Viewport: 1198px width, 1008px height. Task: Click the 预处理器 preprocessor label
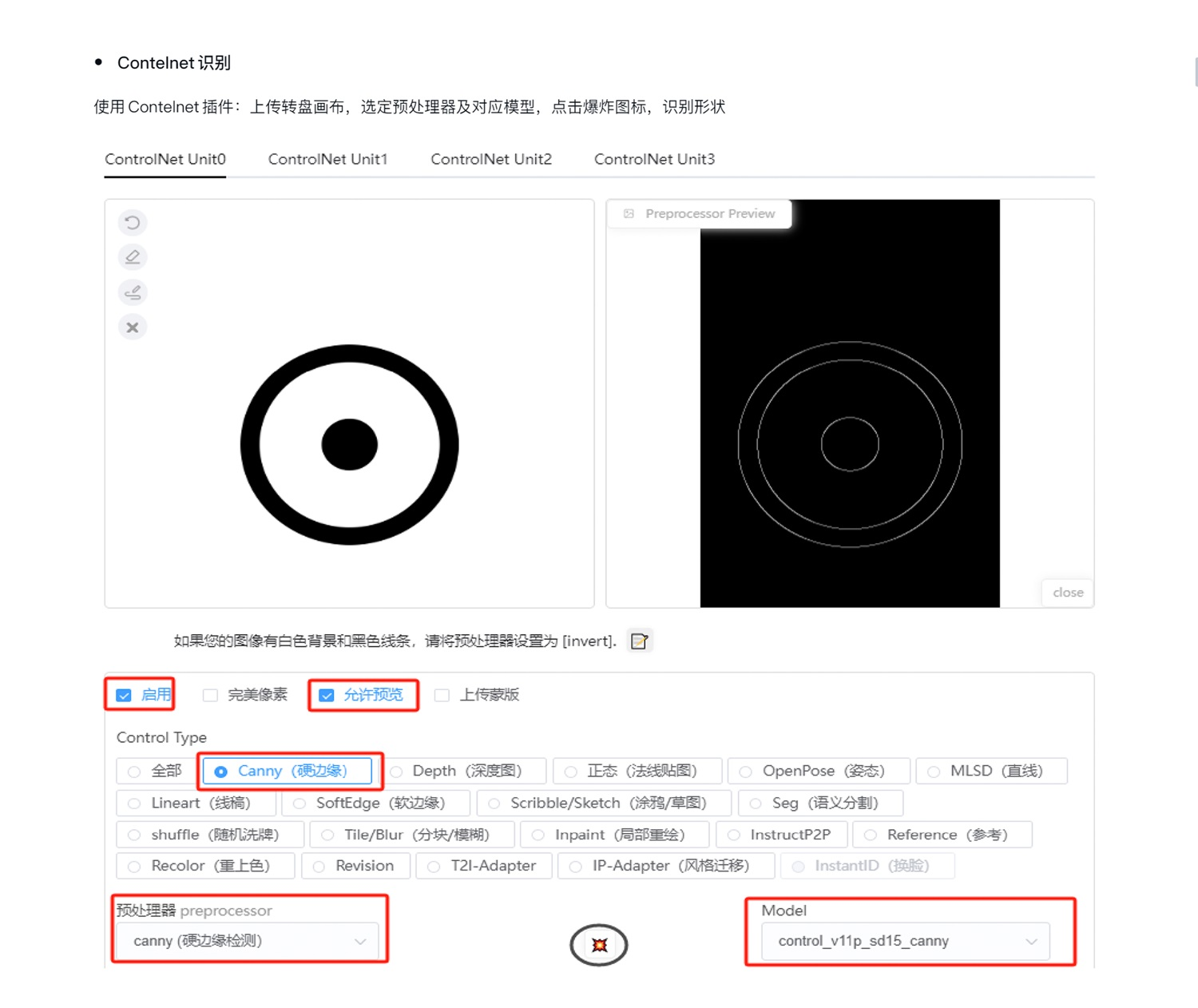coord(194,911)
